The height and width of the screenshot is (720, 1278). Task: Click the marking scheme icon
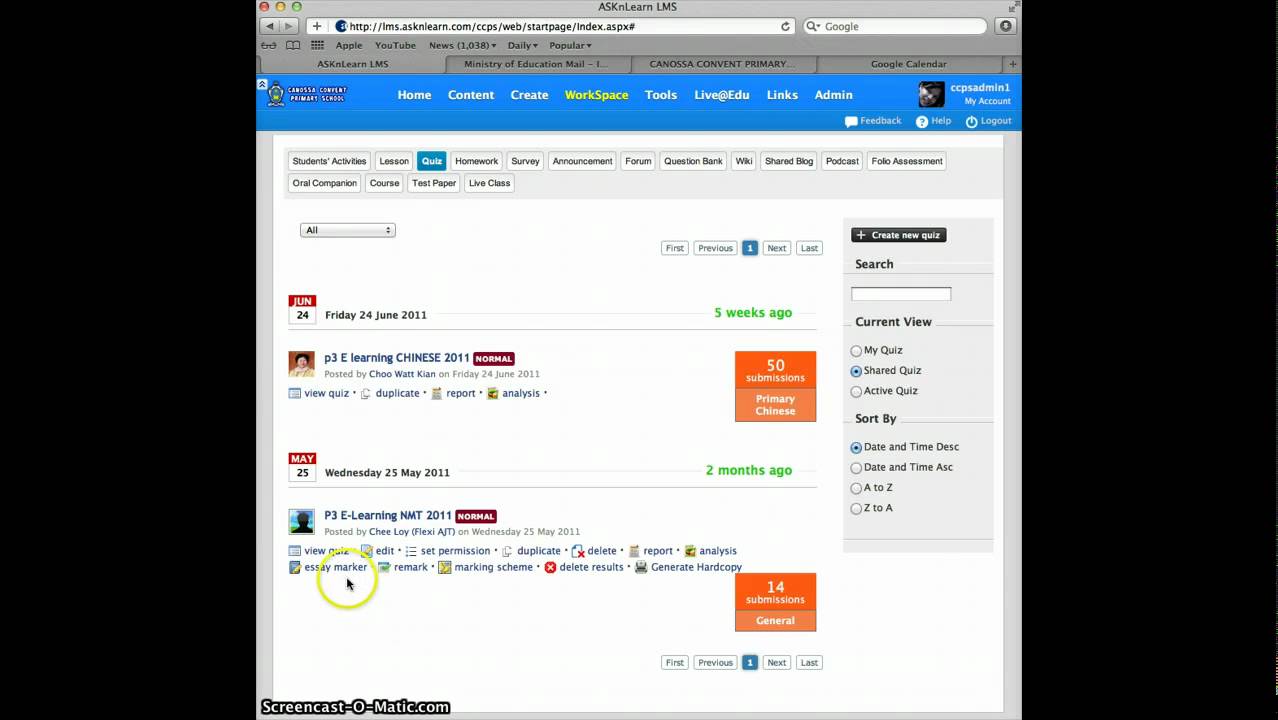tap(445, 567)
